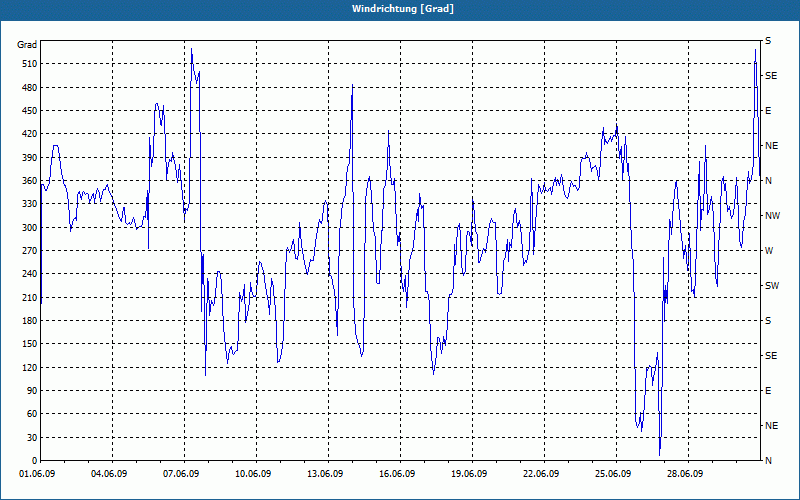Click the E compass label near 450
The width and height of the screenshot is (800, 500).
click(x=768, y=111)
